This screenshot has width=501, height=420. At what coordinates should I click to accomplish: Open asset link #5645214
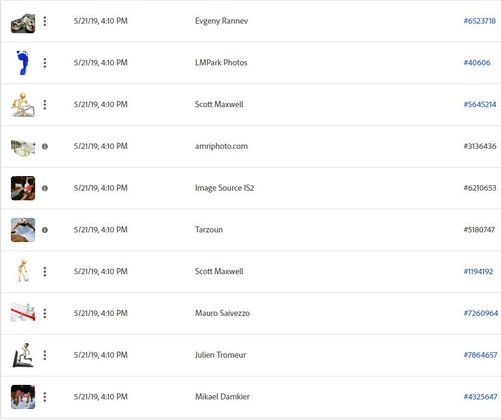tap(480, 104)
